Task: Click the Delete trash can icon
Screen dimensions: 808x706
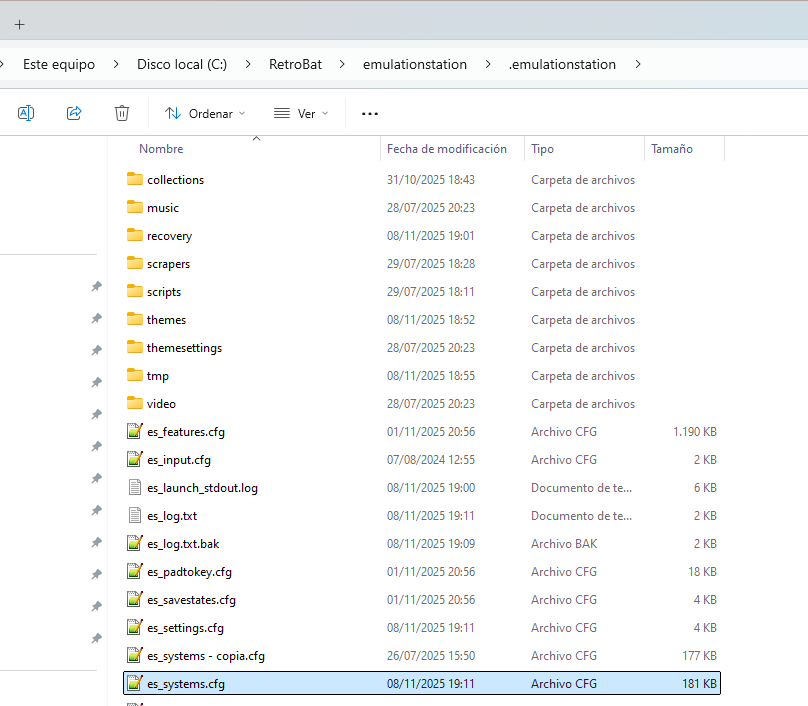Action: click(122, 113)
